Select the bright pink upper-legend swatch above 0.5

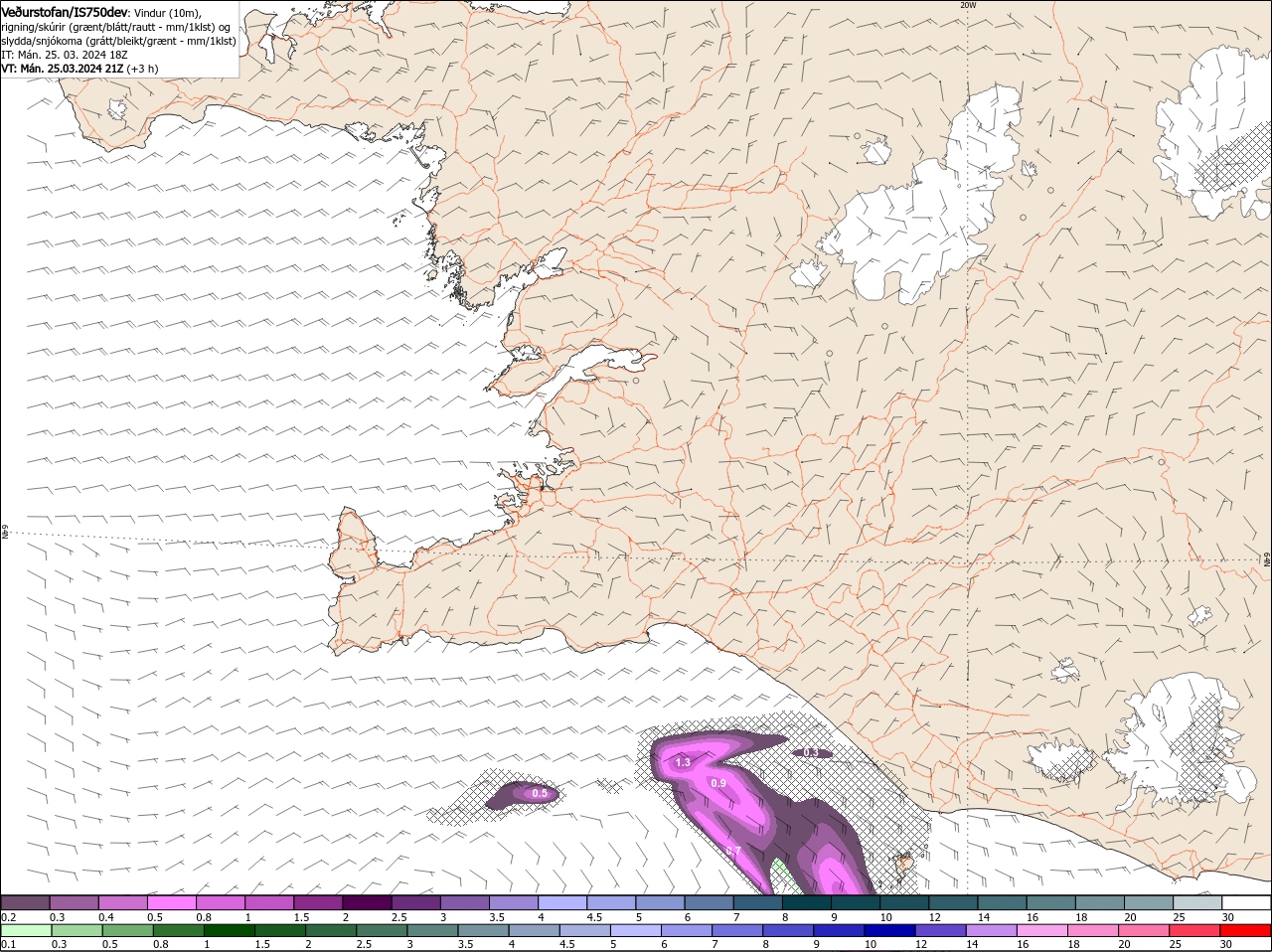tap(171, 902)
